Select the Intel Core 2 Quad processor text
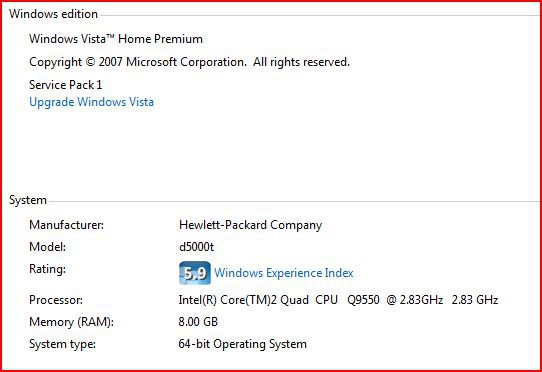 338,300
